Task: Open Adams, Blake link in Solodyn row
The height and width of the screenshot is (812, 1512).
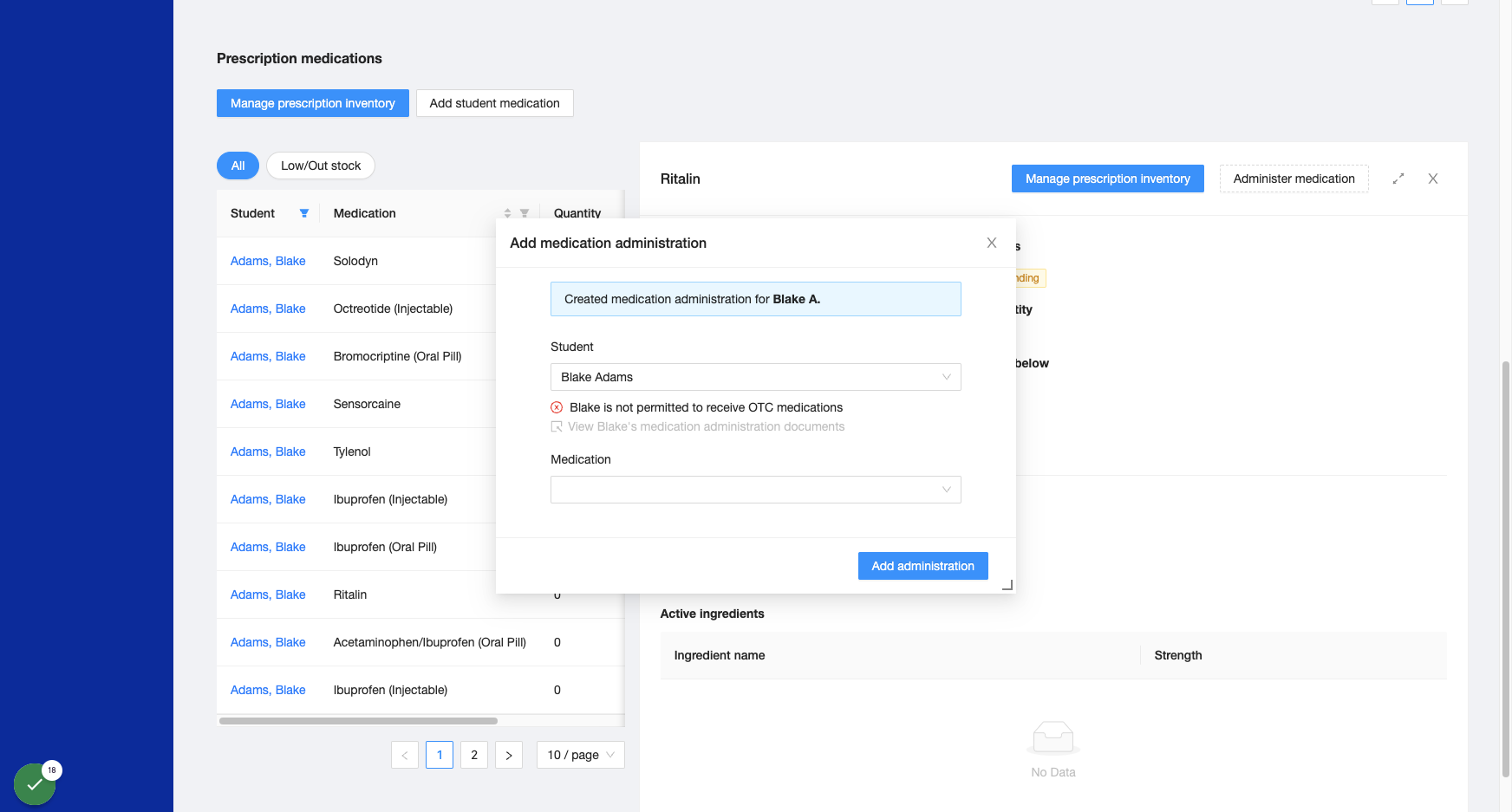Action: click(x=268, y=261)
